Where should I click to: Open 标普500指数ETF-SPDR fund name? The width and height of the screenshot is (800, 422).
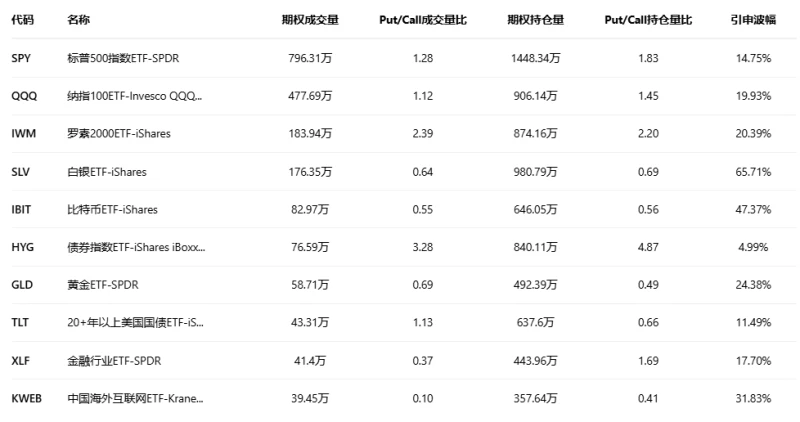tap(123, 58)
